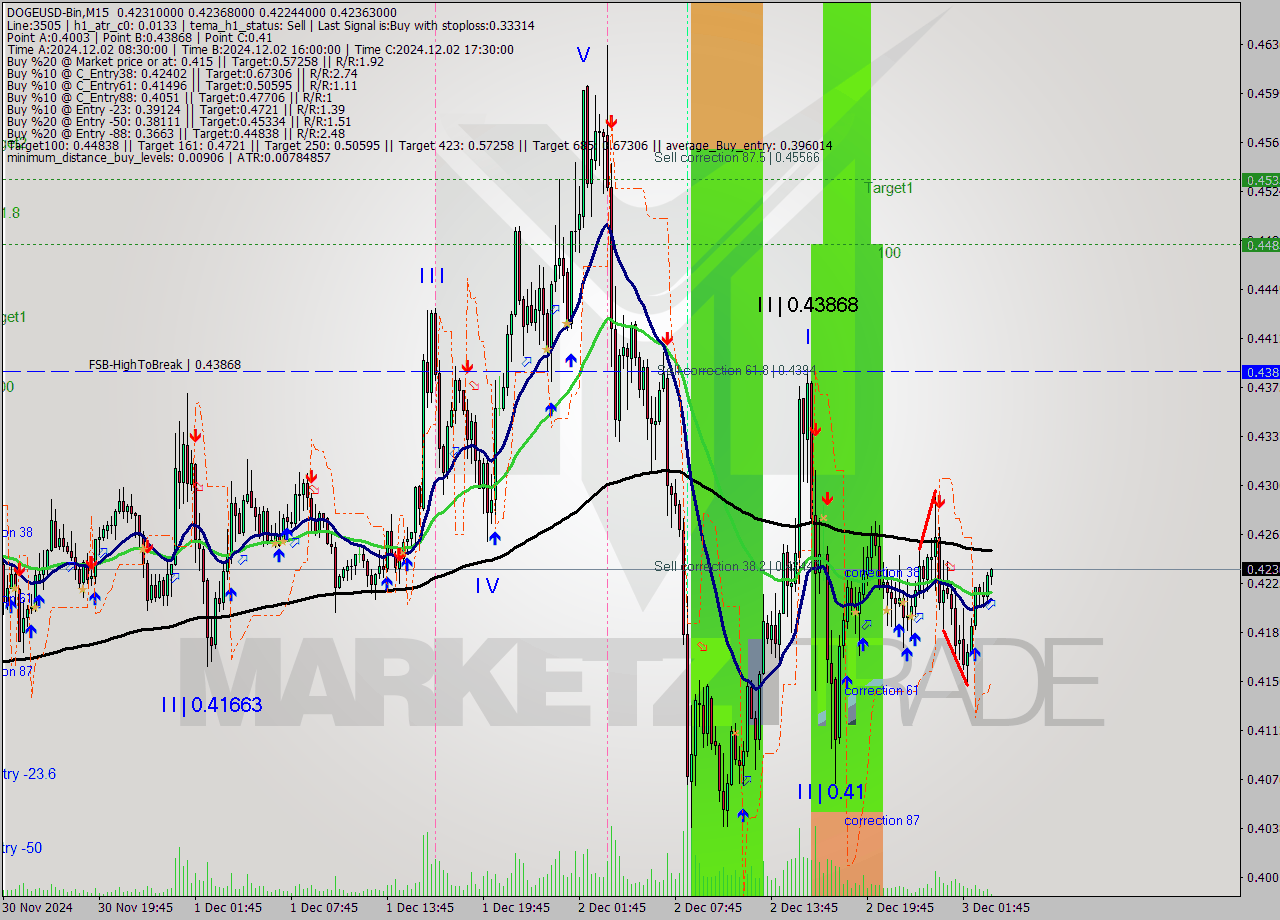The height and width of the screenshot is (920, 1280).
Task: Select the green '100' level label
Action: (x=889, y=253)
